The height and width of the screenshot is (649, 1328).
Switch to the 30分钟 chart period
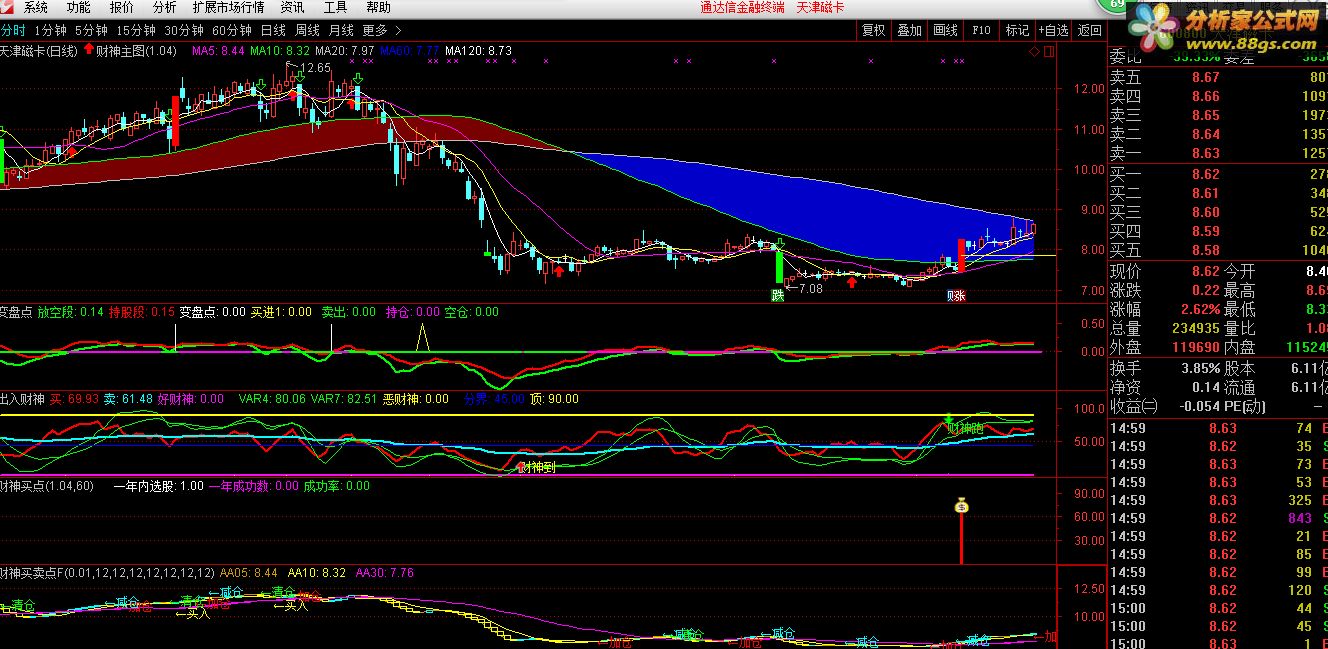coord(184,30)
